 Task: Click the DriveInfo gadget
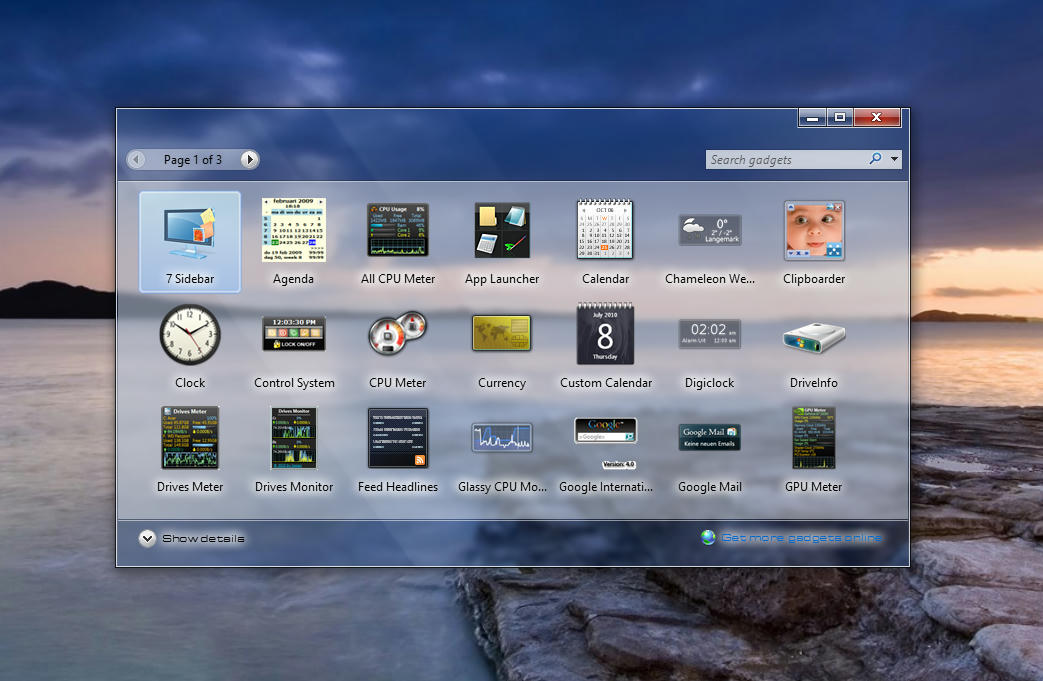[x=814, y=337]
